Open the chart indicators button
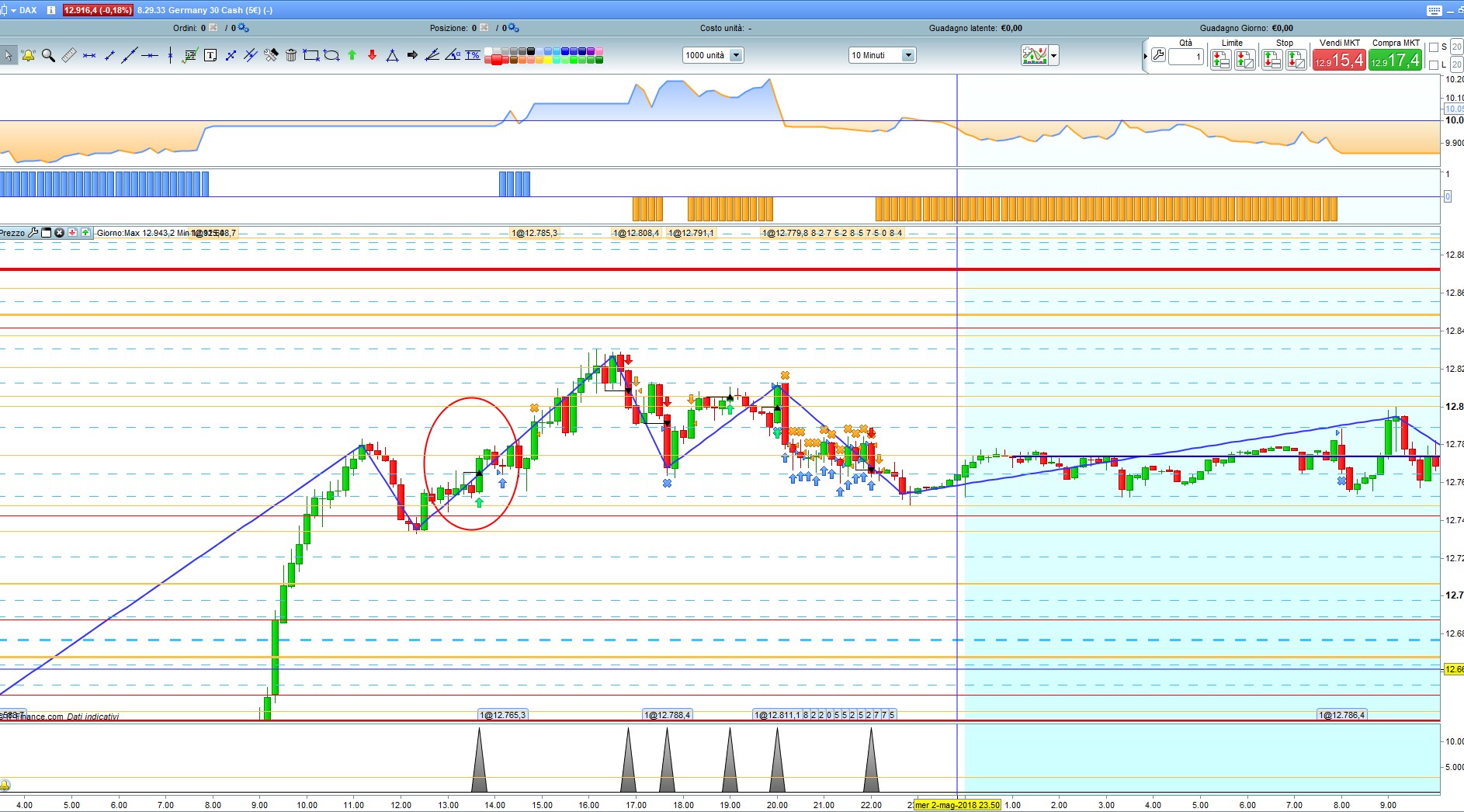The image size is (1464, 812). [1035, 55]
